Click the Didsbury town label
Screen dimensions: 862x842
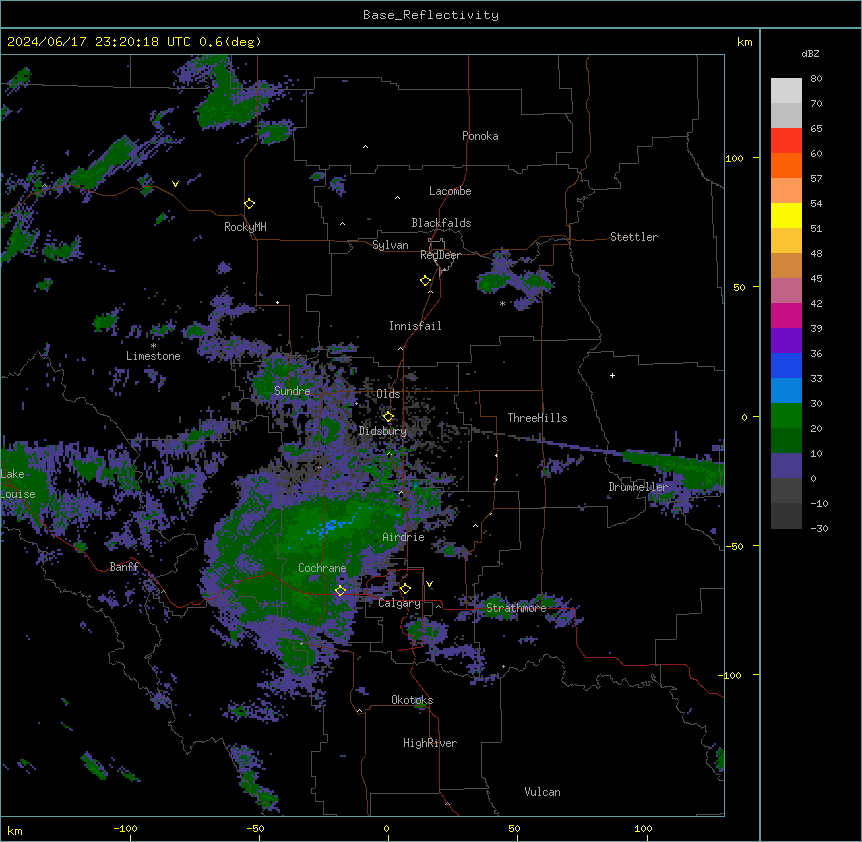click(383, 431)
